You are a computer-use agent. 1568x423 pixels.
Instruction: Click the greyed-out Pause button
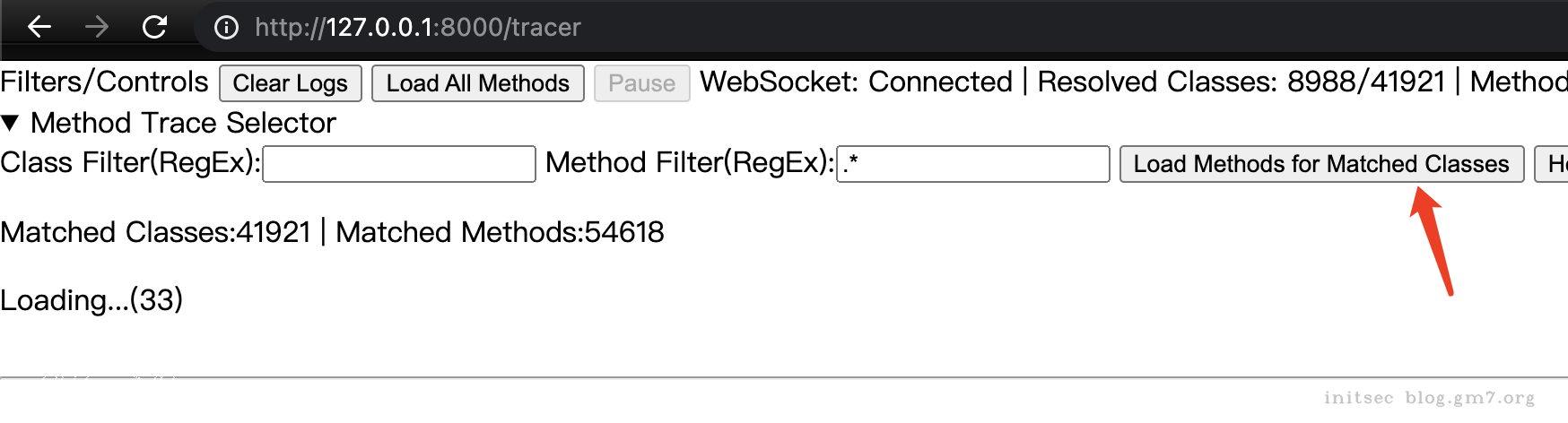coord(641,83)
